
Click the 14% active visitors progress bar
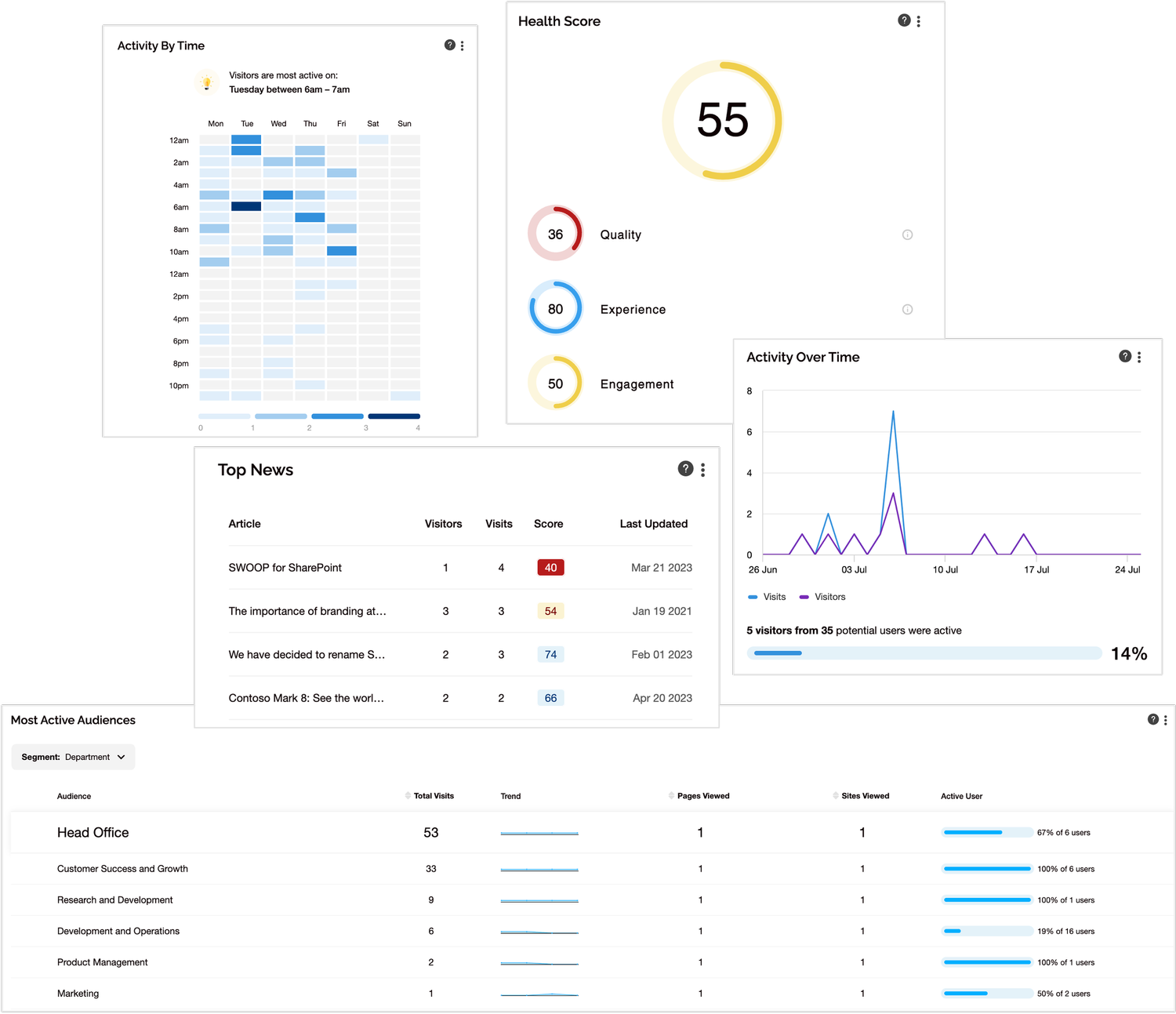tap(925, 652)
